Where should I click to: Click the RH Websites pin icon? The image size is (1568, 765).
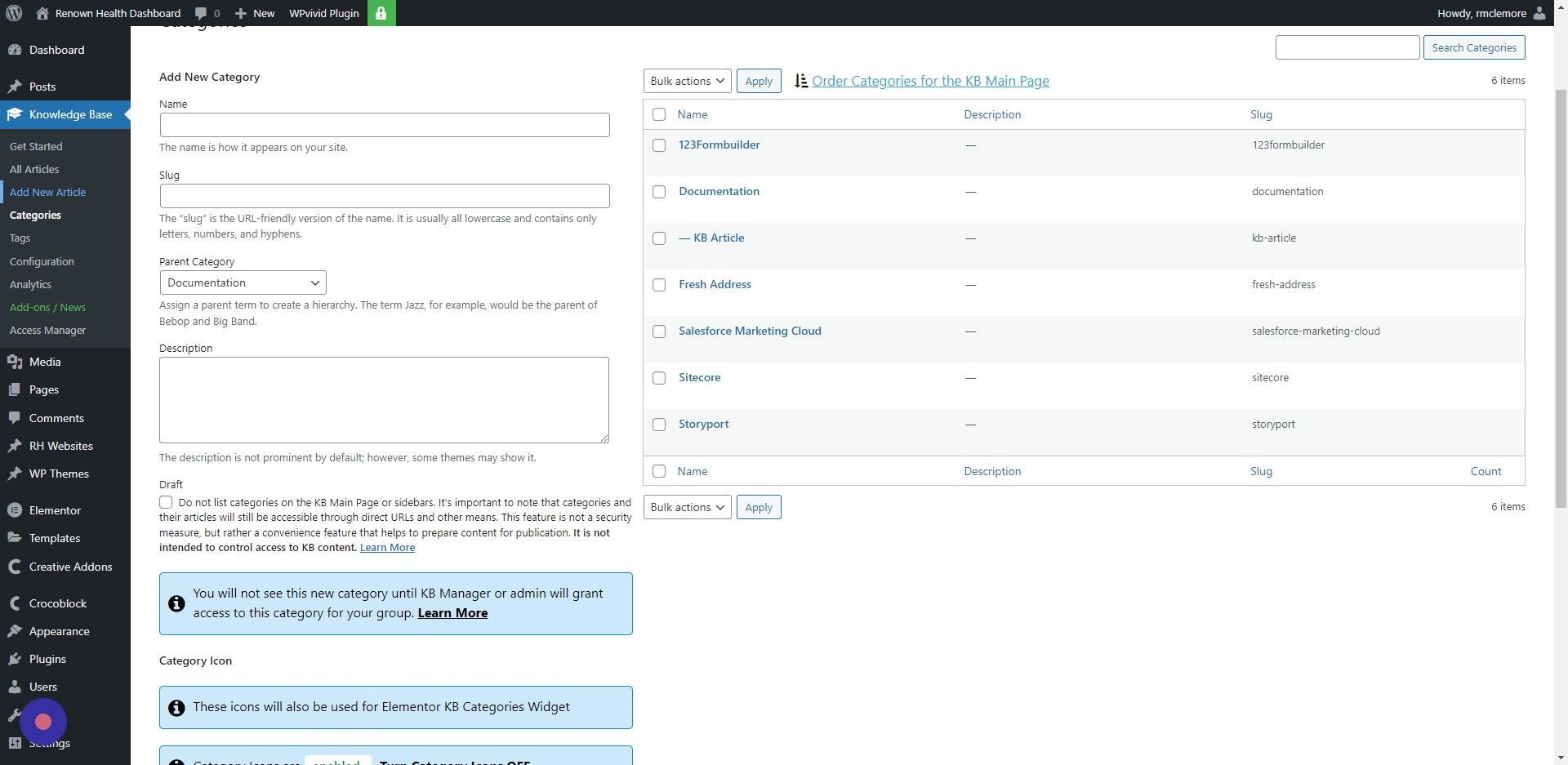pyautogui.click(x=15, y=446)
